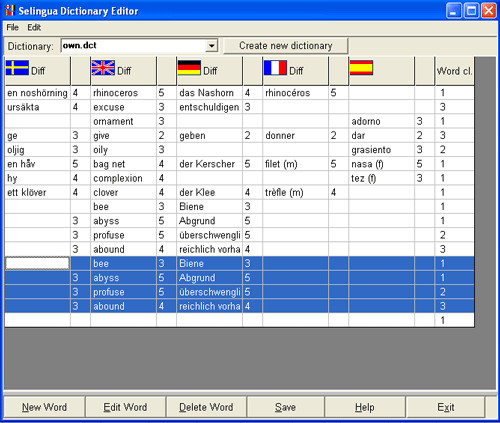
Task: Select the unhighlighted 'bee' cell
Action: click(123, 207)
